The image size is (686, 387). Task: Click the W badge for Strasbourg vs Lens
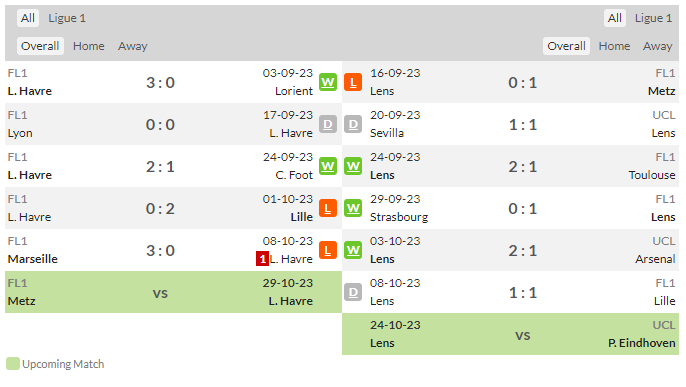coord(353,208)
